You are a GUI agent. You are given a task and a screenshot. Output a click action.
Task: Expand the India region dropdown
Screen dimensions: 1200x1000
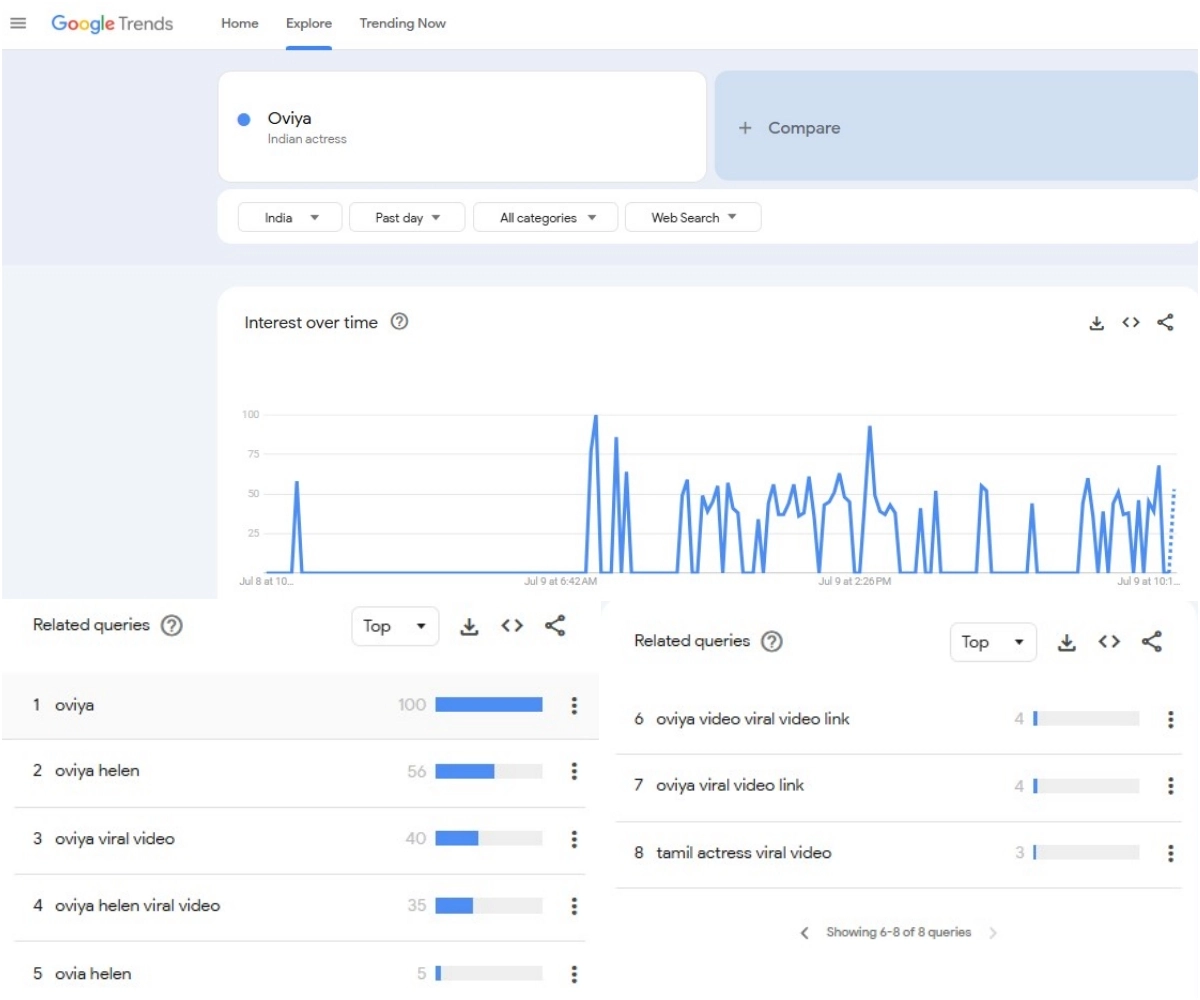290,217
